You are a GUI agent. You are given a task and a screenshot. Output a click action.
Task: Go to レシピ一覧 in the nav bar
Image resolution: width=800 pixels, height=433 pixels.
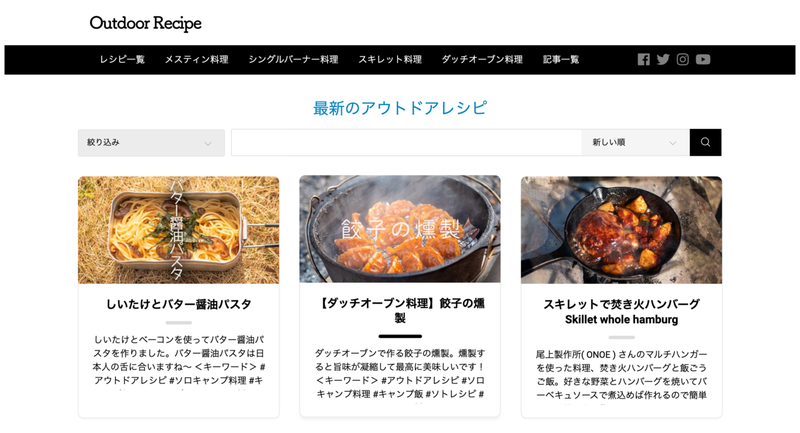click(x=122, y=60)
